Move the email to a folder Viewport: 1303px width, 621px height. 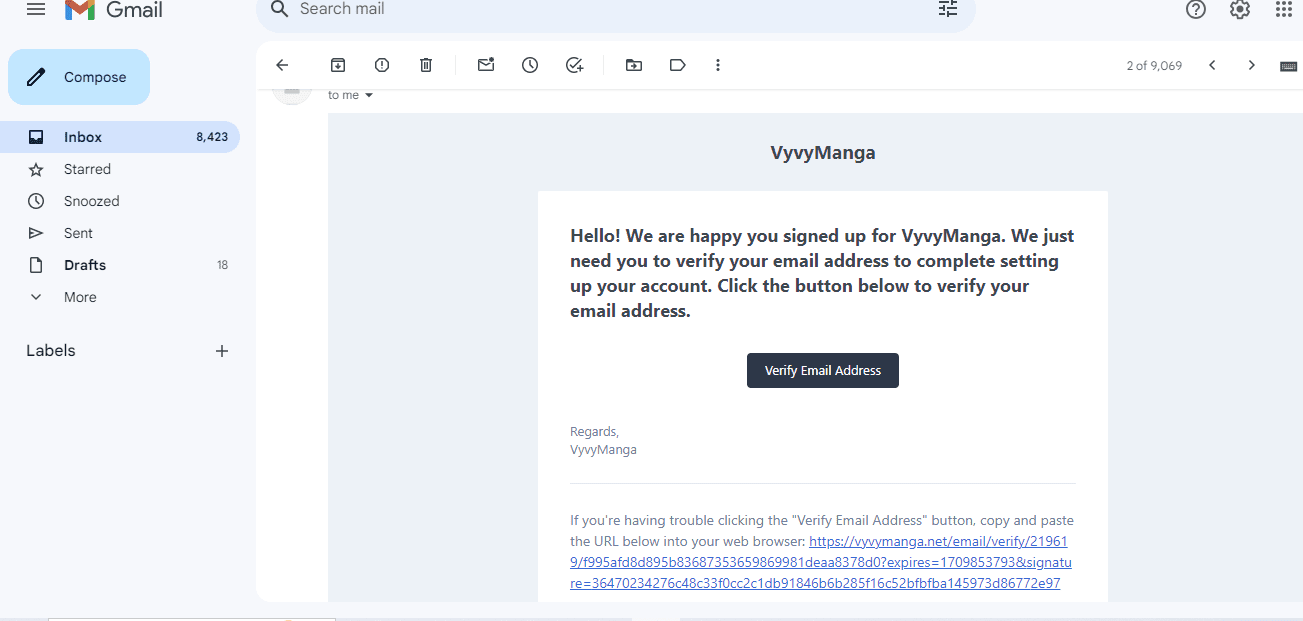pyautogui.click(x=634, y=65)
